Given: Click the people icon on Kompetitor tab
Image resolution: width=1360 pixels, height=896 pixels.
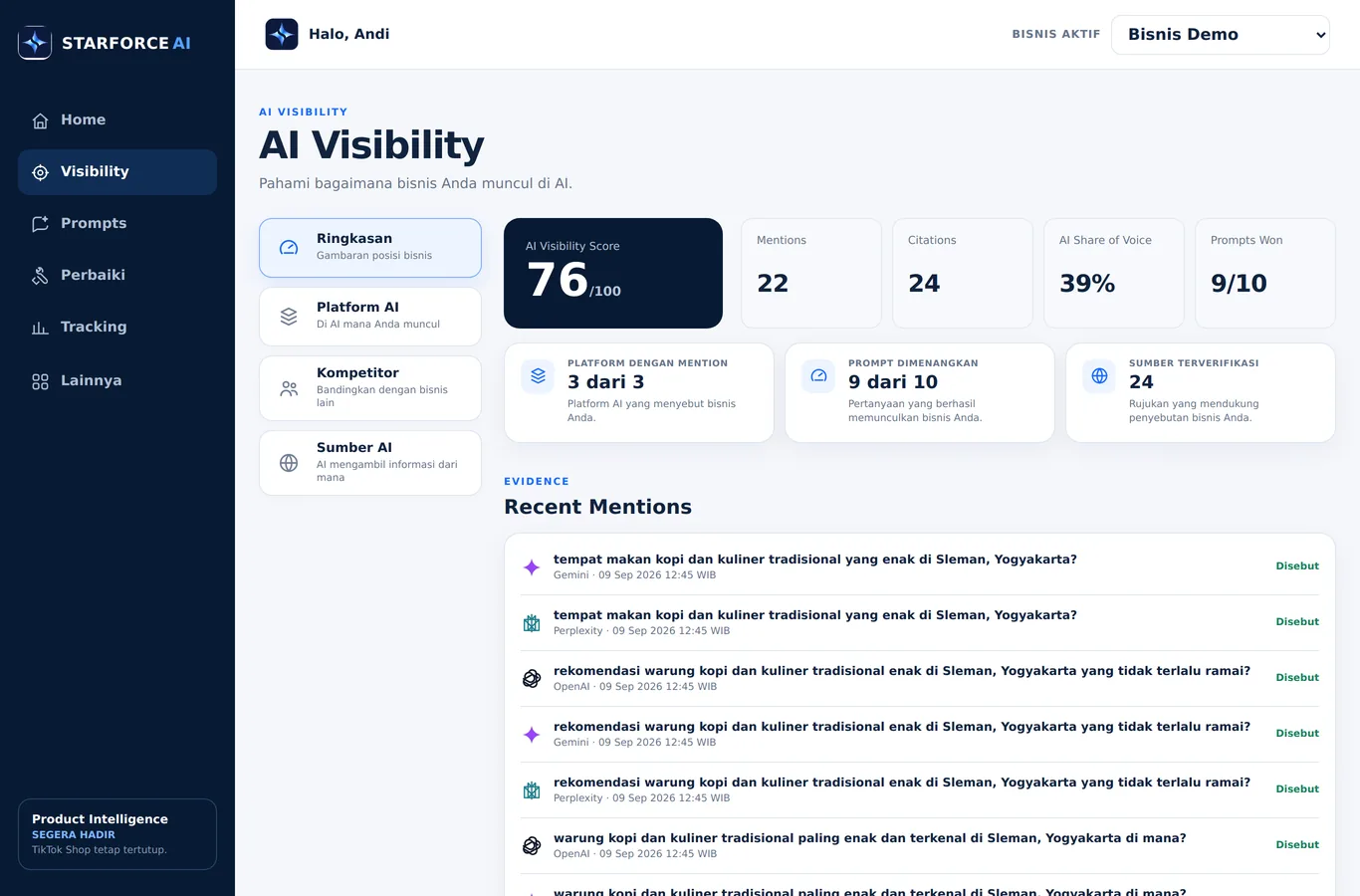Looking at the screenshot, I should [289, 388].
